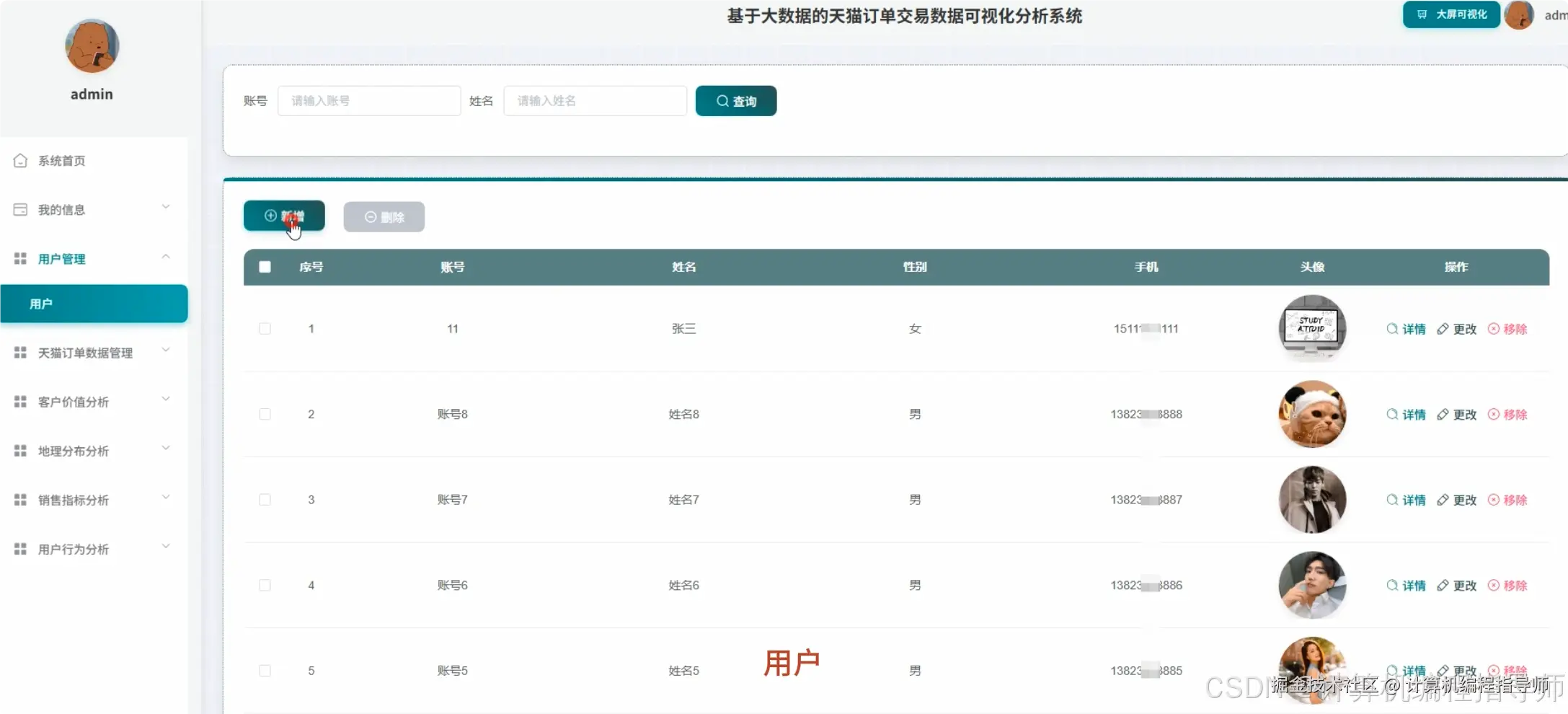
Task: Click the 更改 pencil icon for 账号8
Action: point(1442,414)
